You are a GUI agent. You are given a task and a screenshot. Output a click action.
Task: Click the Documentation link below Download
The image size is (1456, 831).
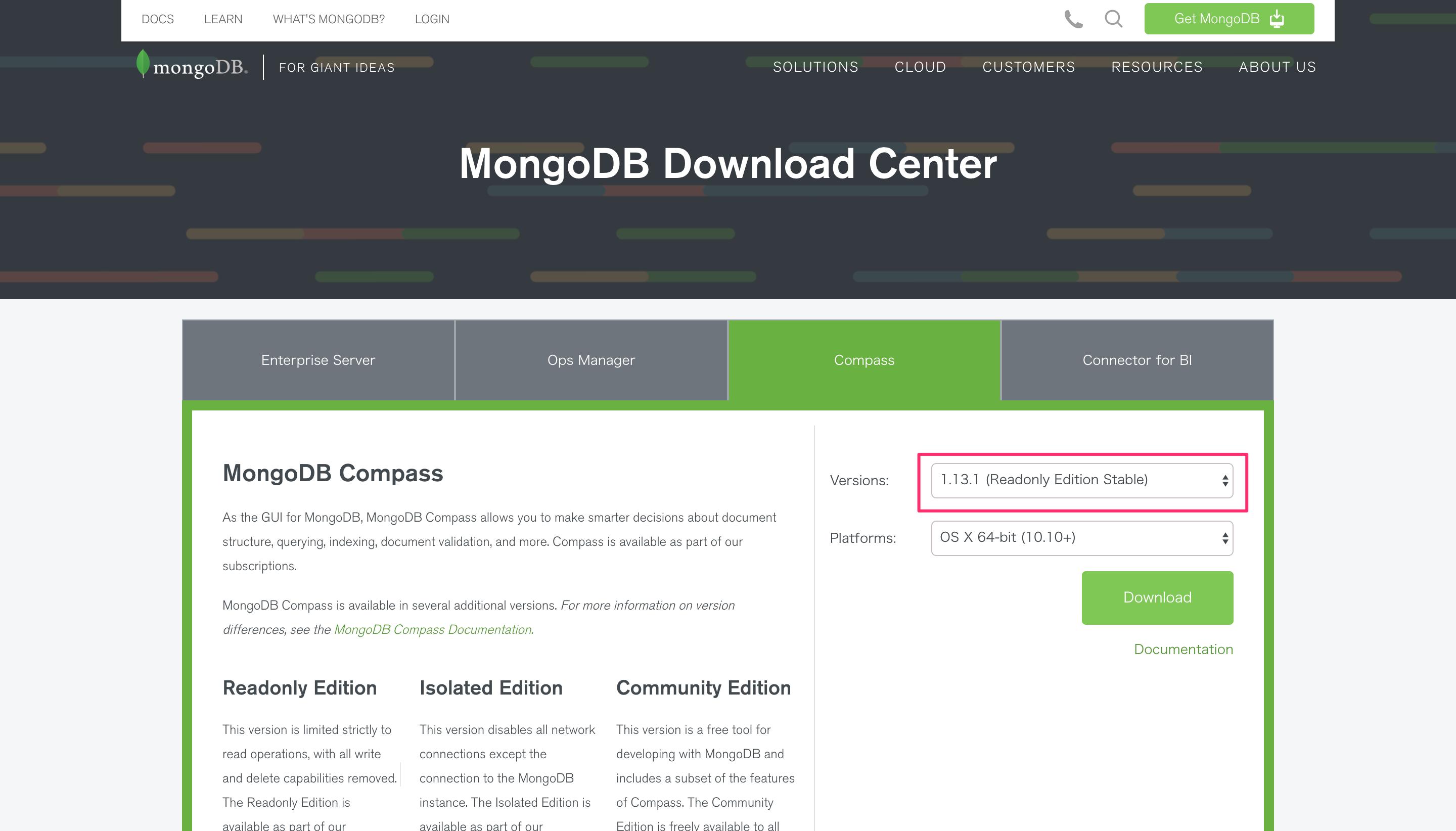point(1183,649)
